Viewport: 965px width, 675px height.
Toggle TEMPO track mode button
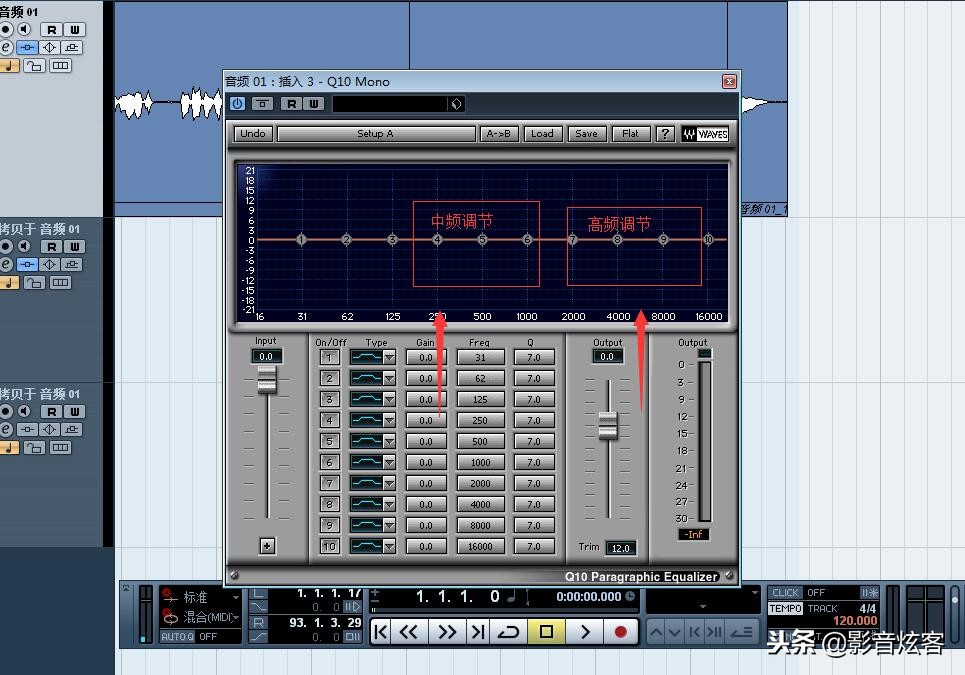(785, 609)
